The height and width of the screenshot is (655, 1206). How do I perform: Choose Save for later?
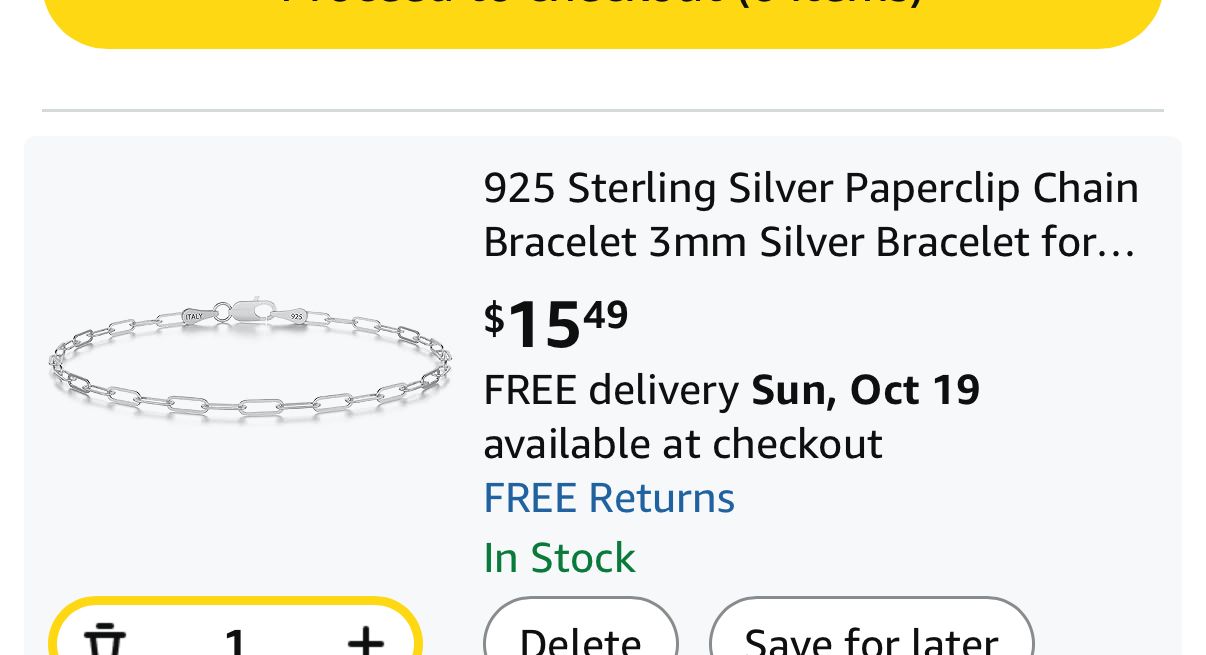point(871,638)
